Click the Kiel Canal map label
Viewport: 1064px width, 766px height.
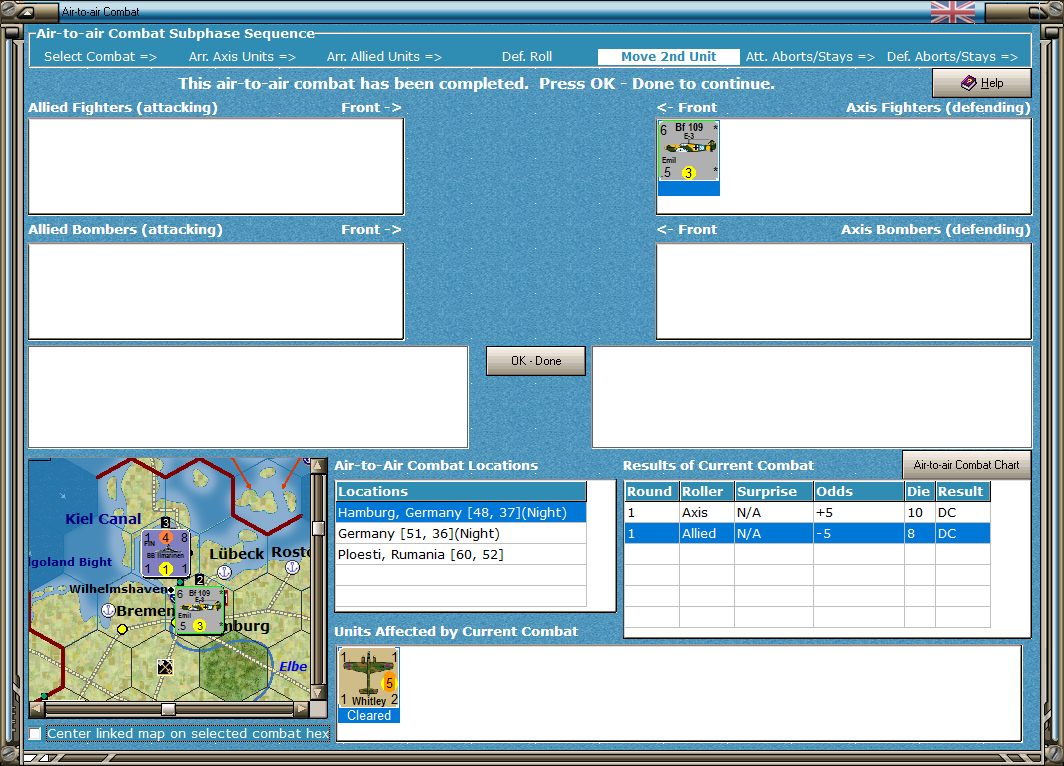[103, 519]
